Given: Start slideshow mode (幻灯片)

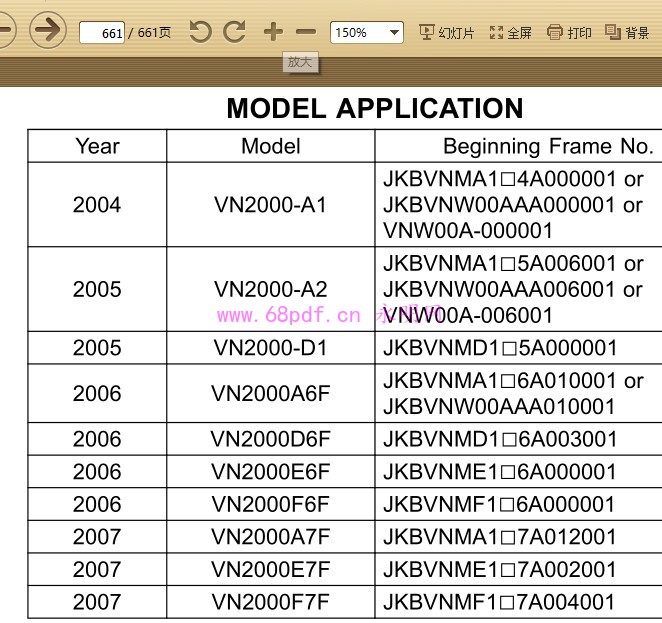Looking at the screenshot, I should 446,33.
